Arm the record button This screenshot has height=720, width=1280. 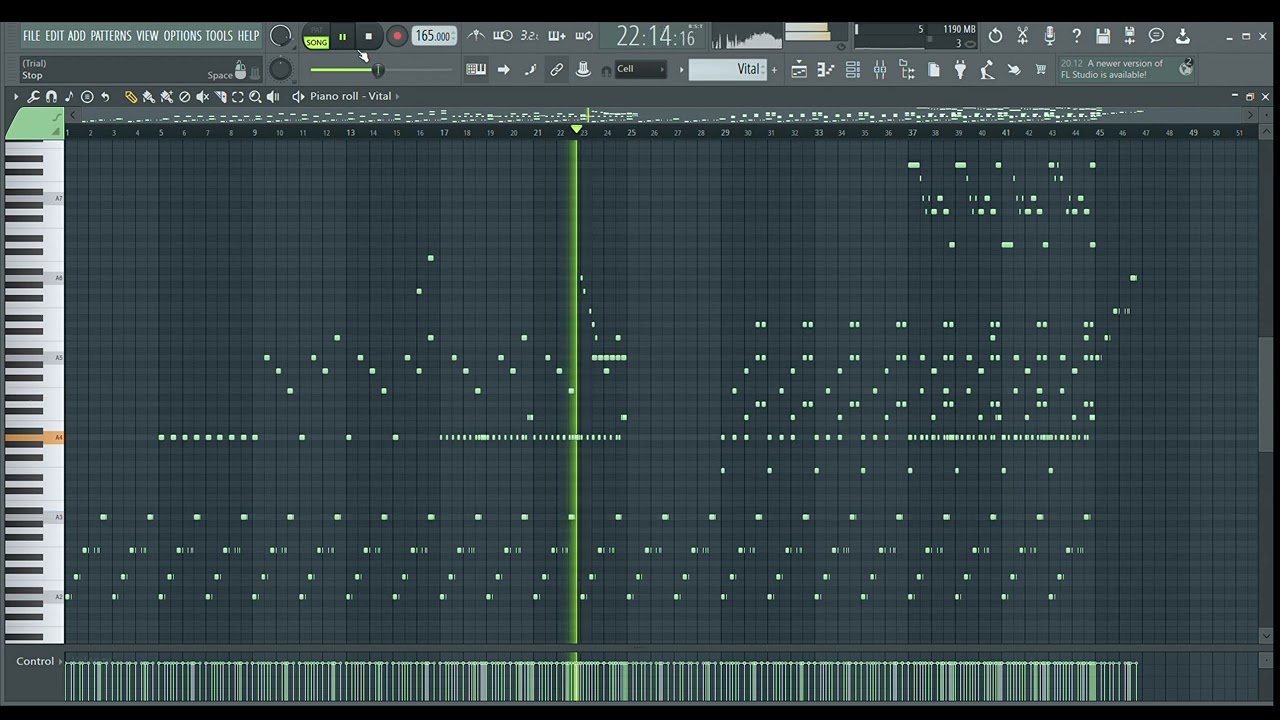pyautogui.click(x=397, y=37)
